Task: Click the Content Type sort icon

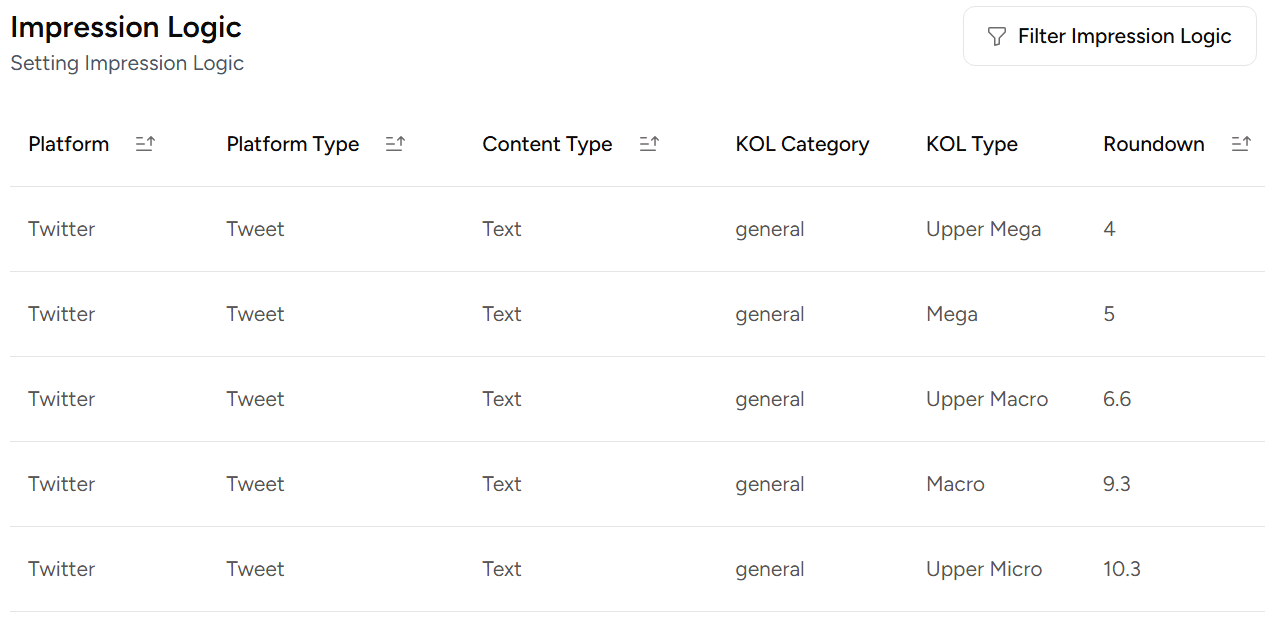Action: pyautogui.click(x=649, y=144)
